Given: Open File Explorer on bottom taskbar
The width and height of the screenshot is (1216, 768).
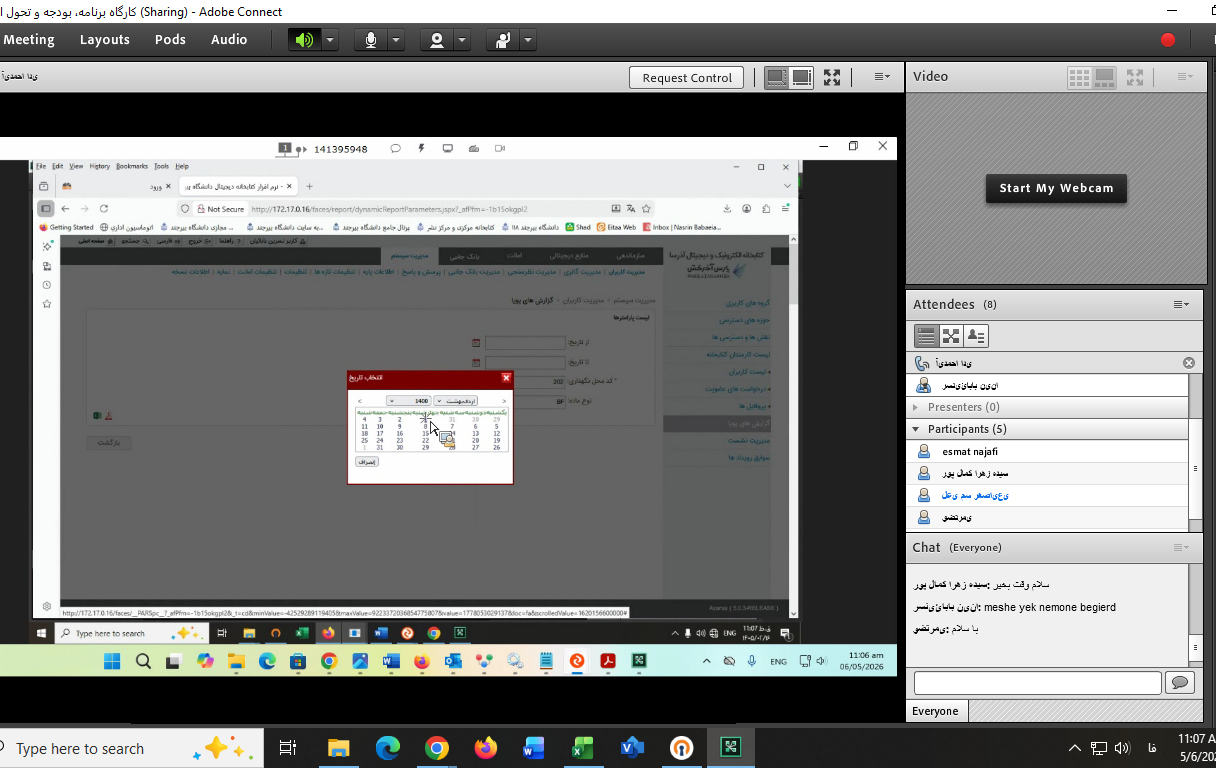Looking at the screenshot, I should pyautogui.click(x=339, y=749).
